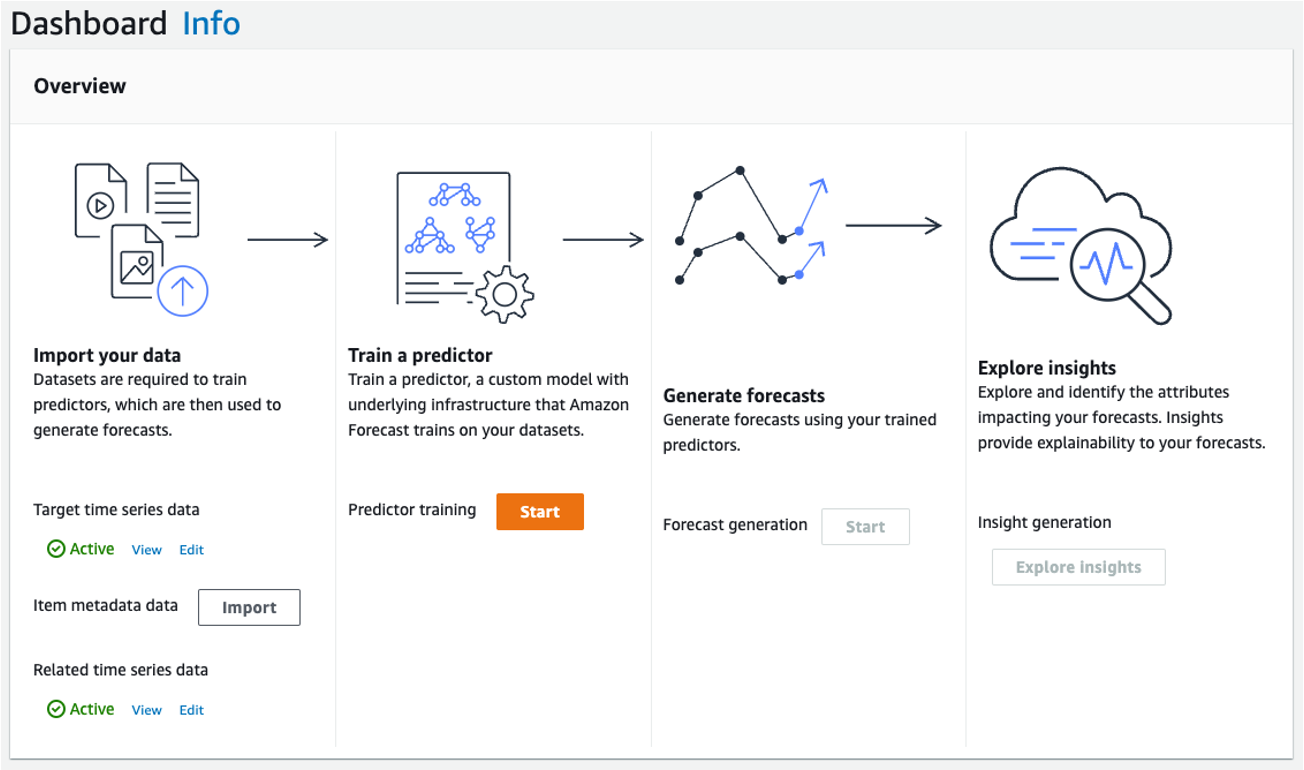
Task: Import Item metadata data
Action: click(x=249, y=607)
